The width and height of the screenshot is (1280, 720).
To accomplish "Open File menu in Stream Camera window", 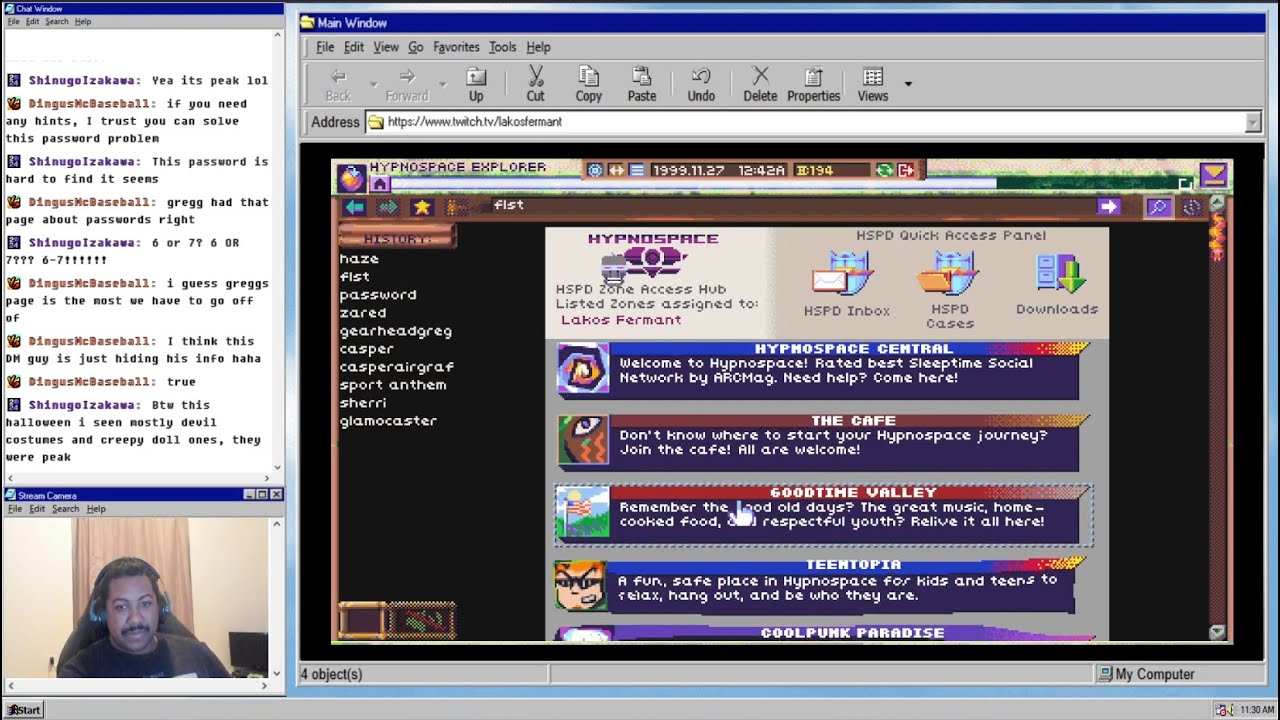I will click(15, 509).
